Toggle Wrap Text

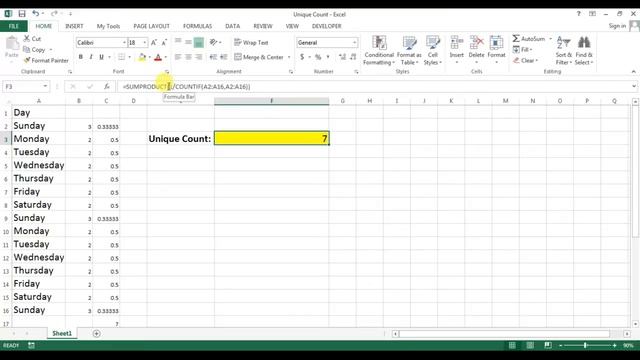click(x=251, y=42)
